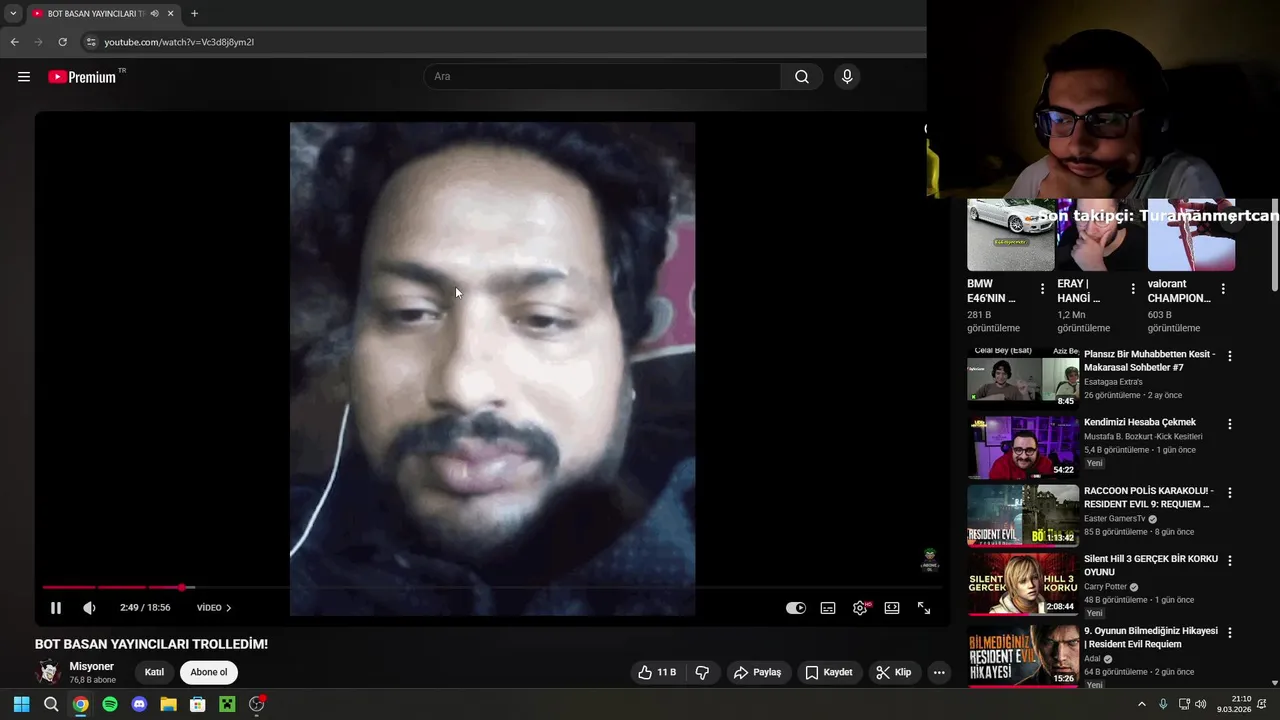View site information icon in address bar
Viewport: 1280px width, 720px height.
[x=91, y=42]
